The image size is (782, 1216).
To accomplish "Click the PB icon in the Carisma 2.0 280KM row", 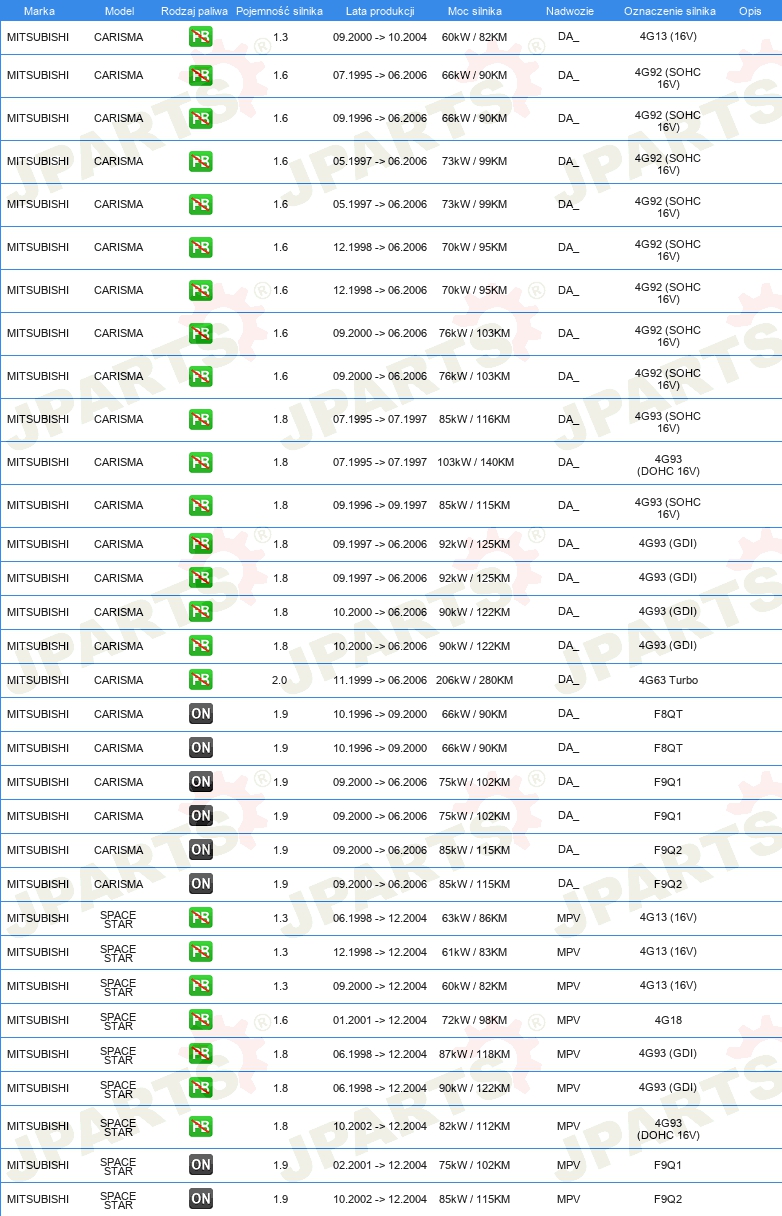I will click(x=201, y=680).
